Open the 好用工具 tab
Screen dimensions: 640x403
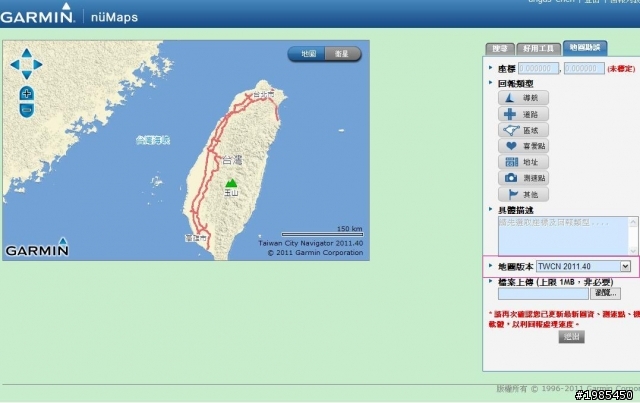click(x=538, y=49)
